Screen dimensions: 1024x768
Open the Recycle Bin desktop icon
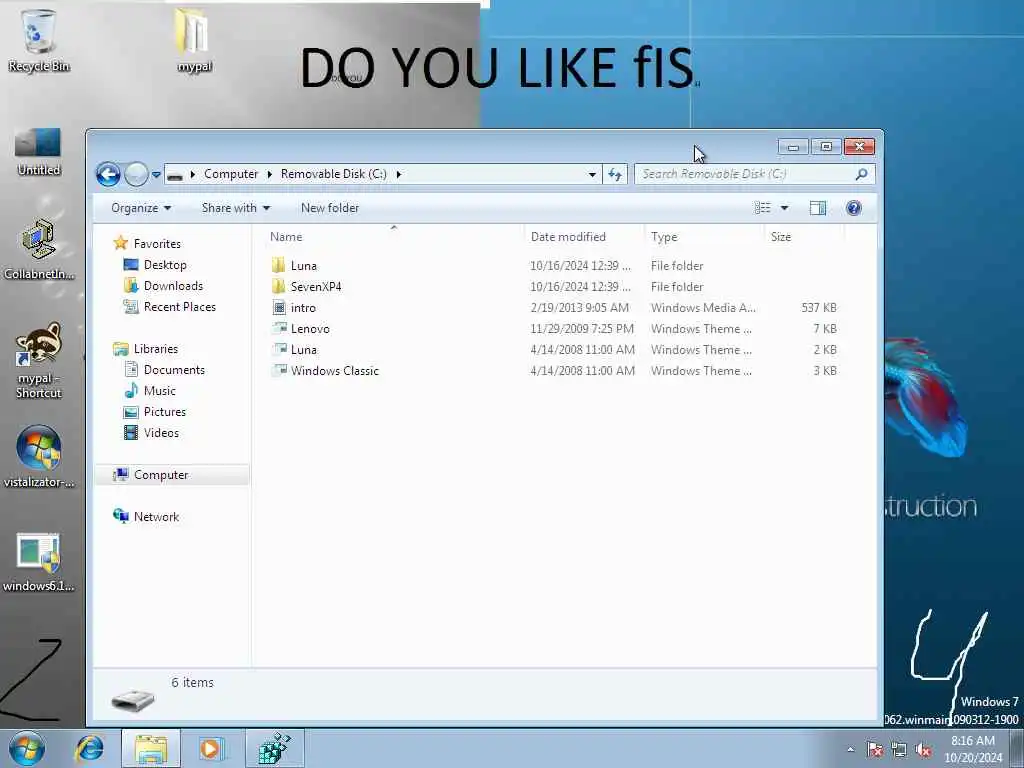pos(39,40)
